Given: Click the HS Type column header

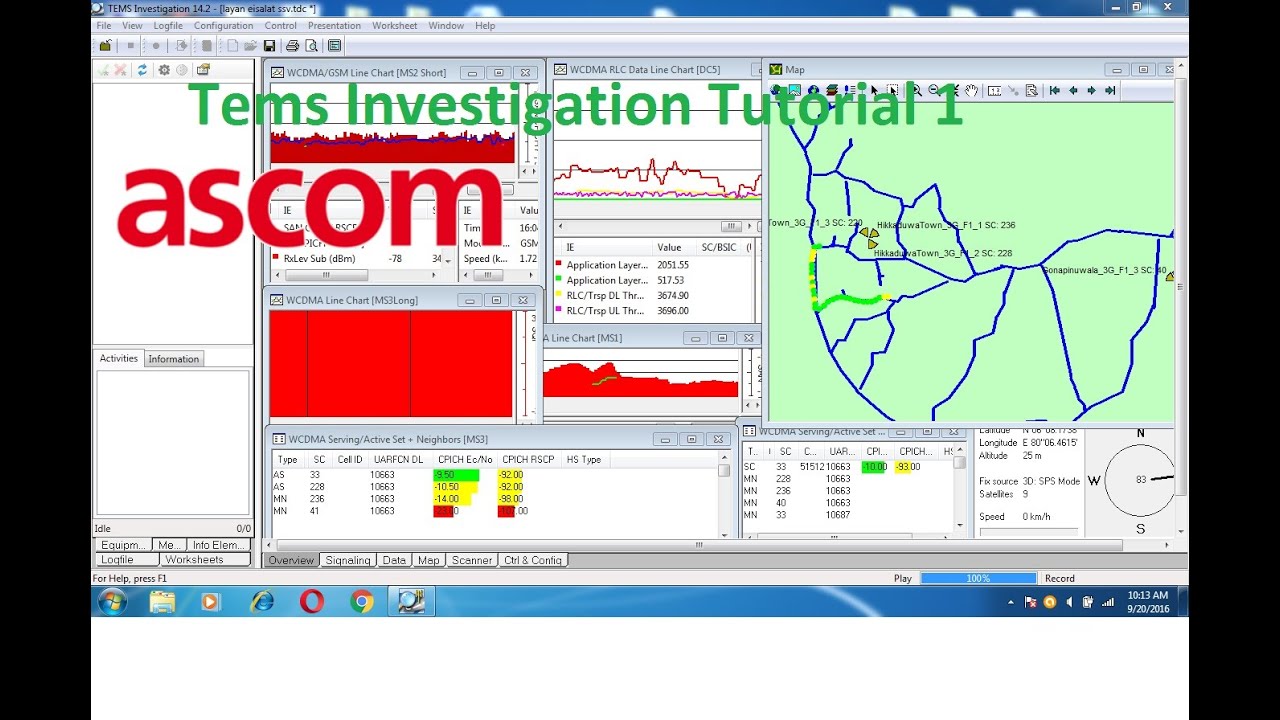Looking at the screenshot, I should pyautogui.click(x=584, y=459).
